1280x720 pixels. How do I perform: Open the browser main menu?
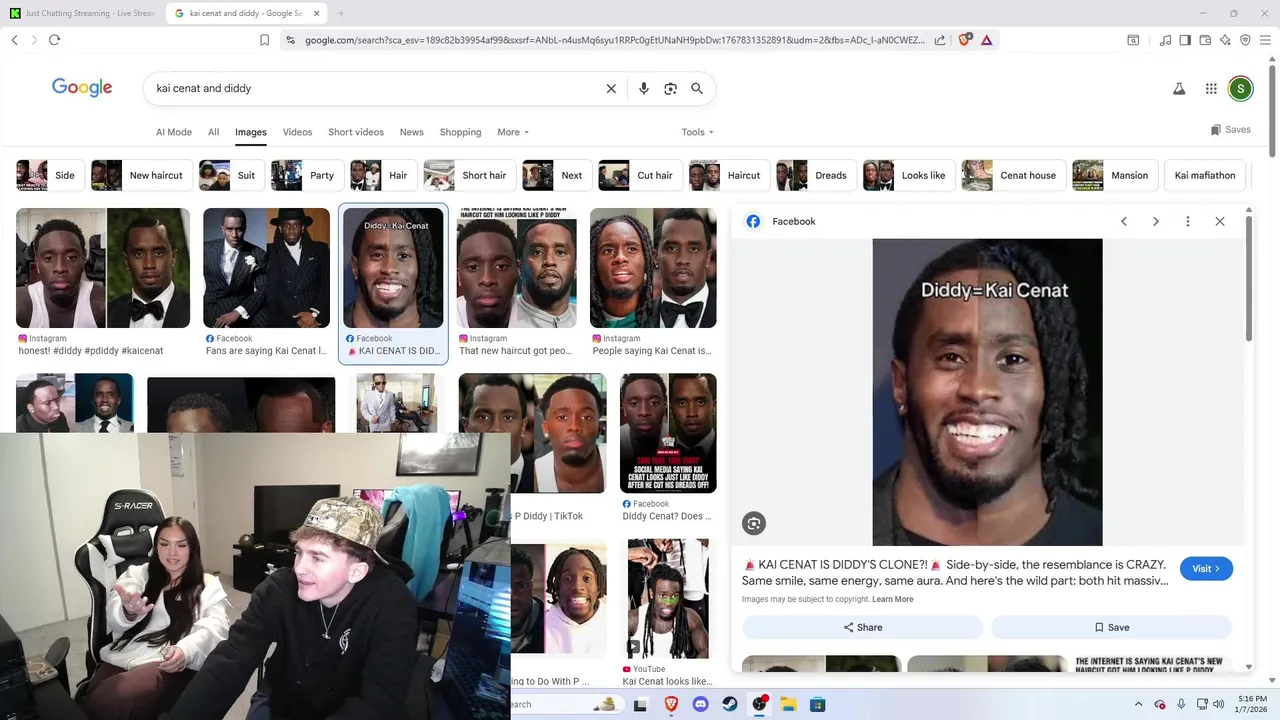pyautogui.click(x=1265, y=40)
